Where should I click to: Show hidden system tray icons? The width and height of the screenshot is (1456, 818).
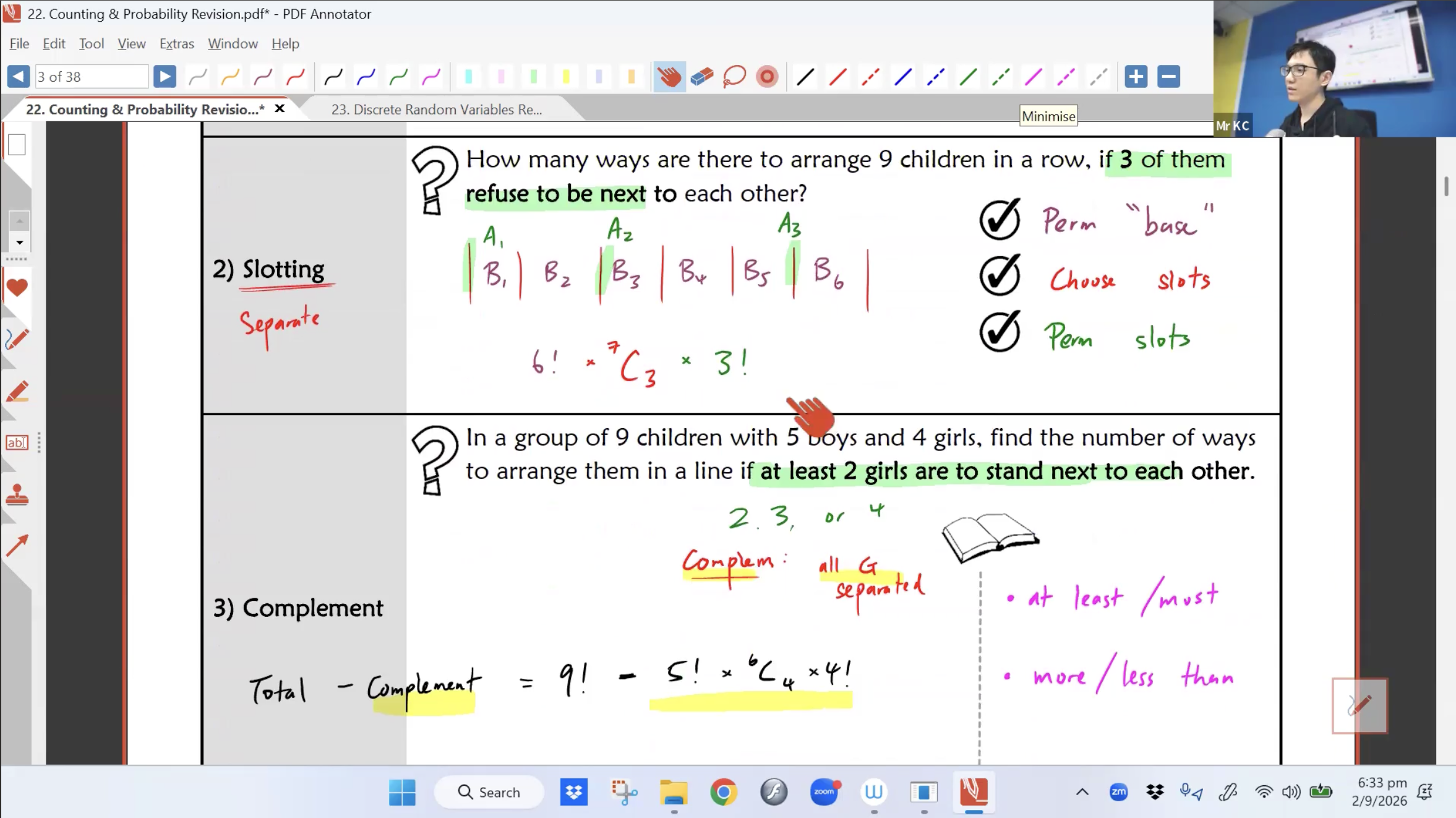(x=1082, y=792)
